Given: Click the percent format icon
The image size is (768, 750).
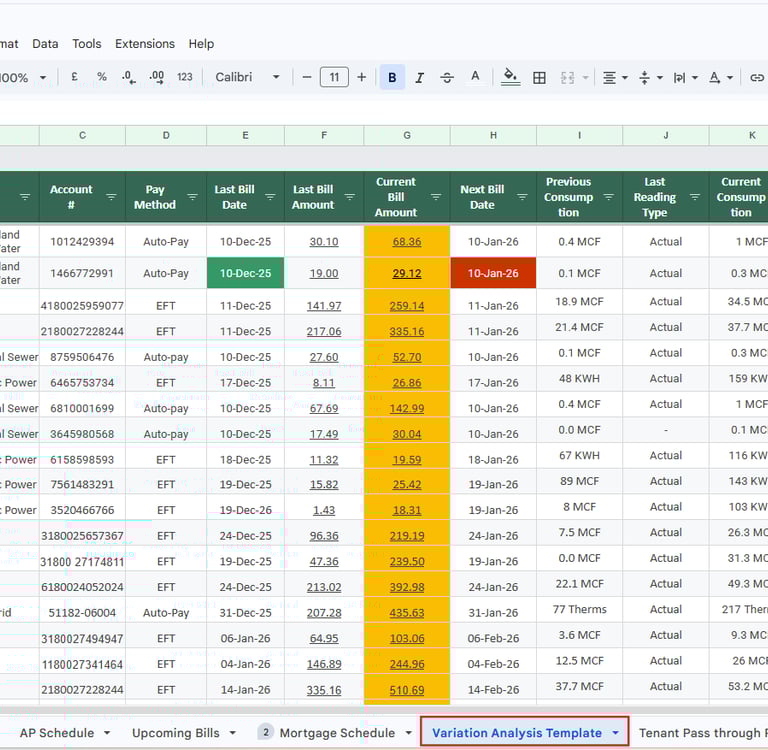Looking at the screenshot, I should (x=101, y=77).
